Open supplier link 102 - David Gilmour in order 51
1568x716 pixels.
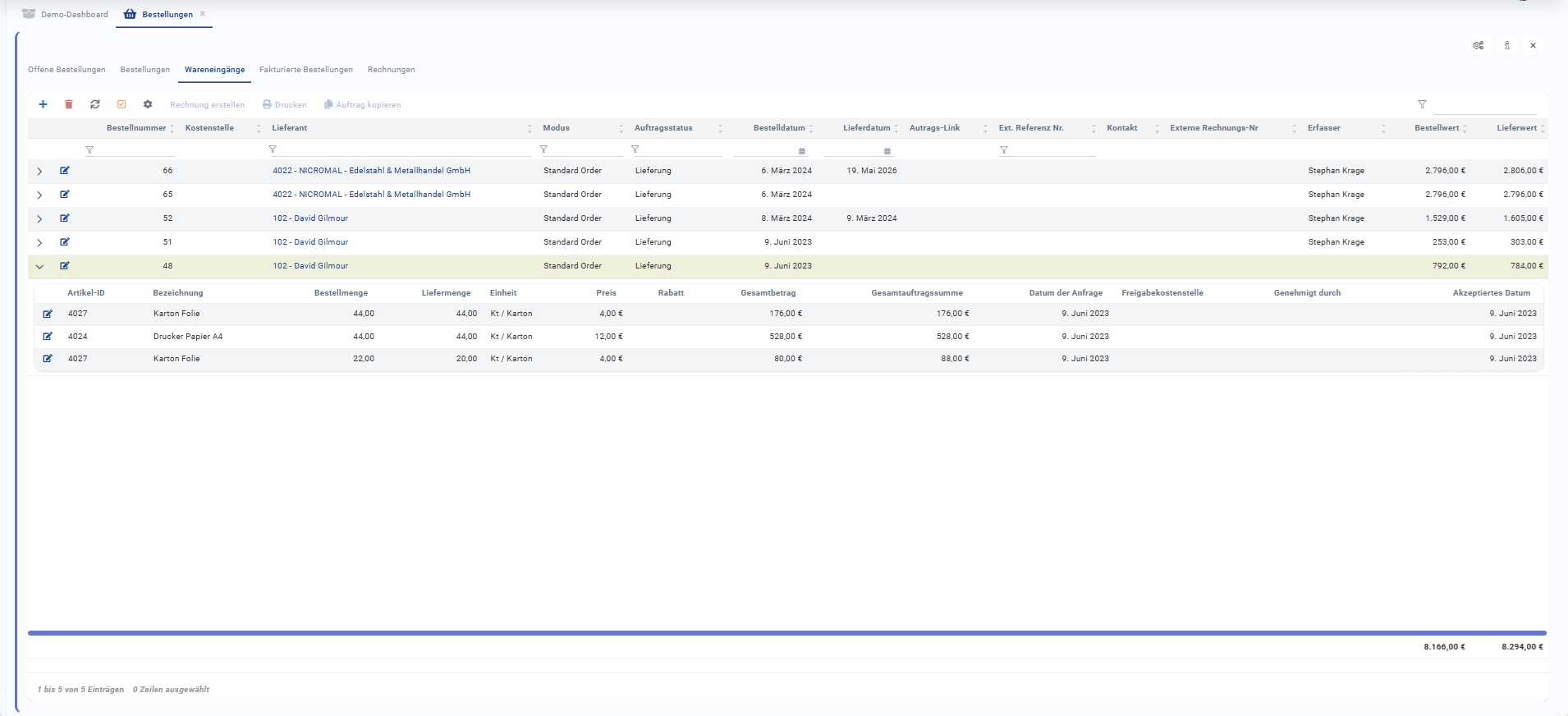tap(310, 242)
